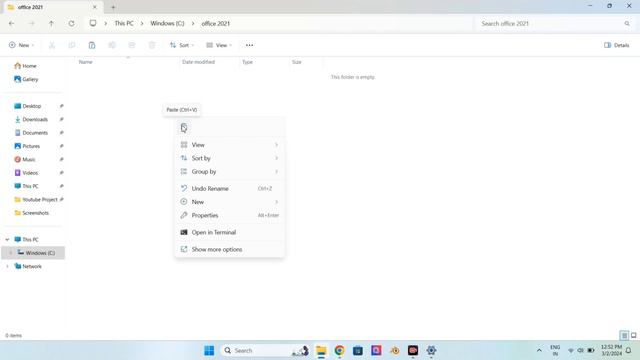The width and height of the screenshot is (640, 360).
Task: Choose Undo Rename from the context menu
Action: [230, 189]
